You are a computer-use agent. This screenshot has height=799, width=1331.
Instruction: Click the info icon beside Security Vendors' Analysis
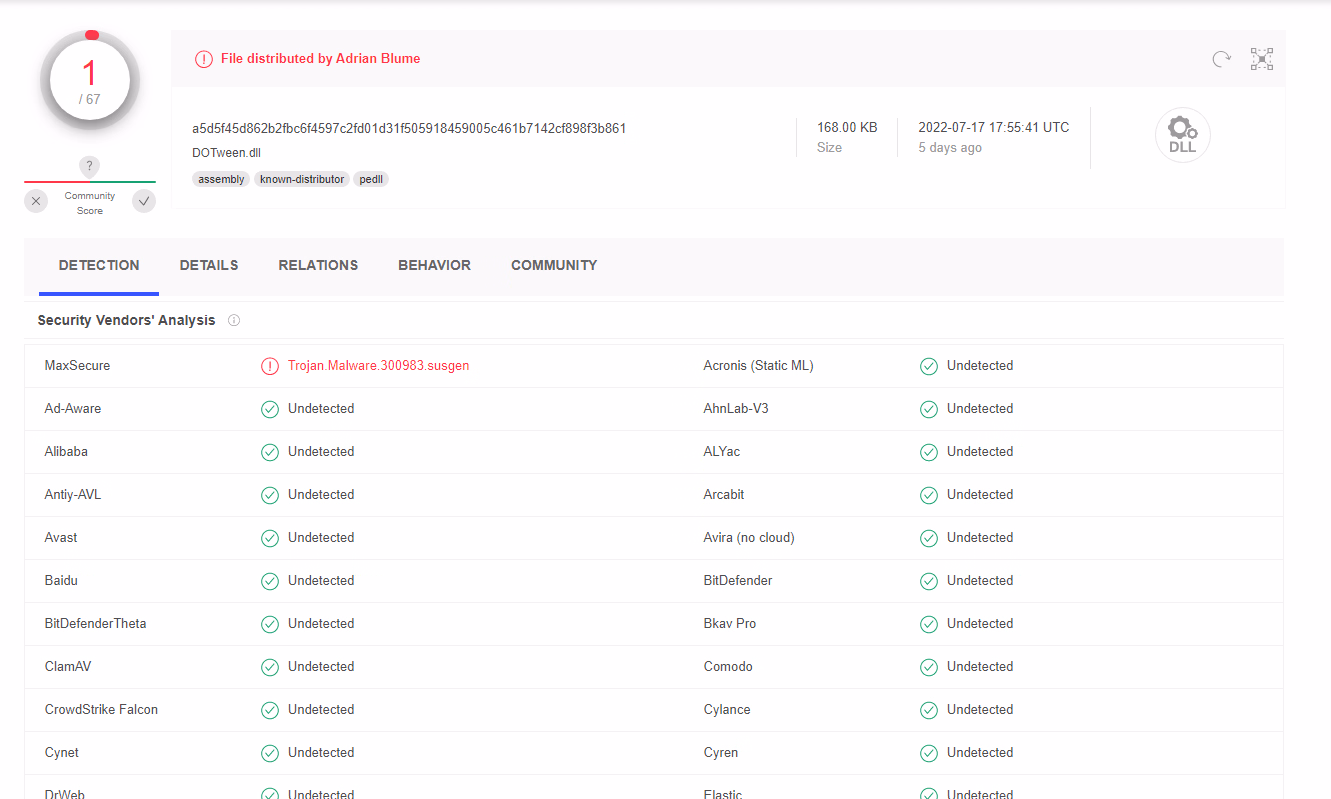point(234,321)
